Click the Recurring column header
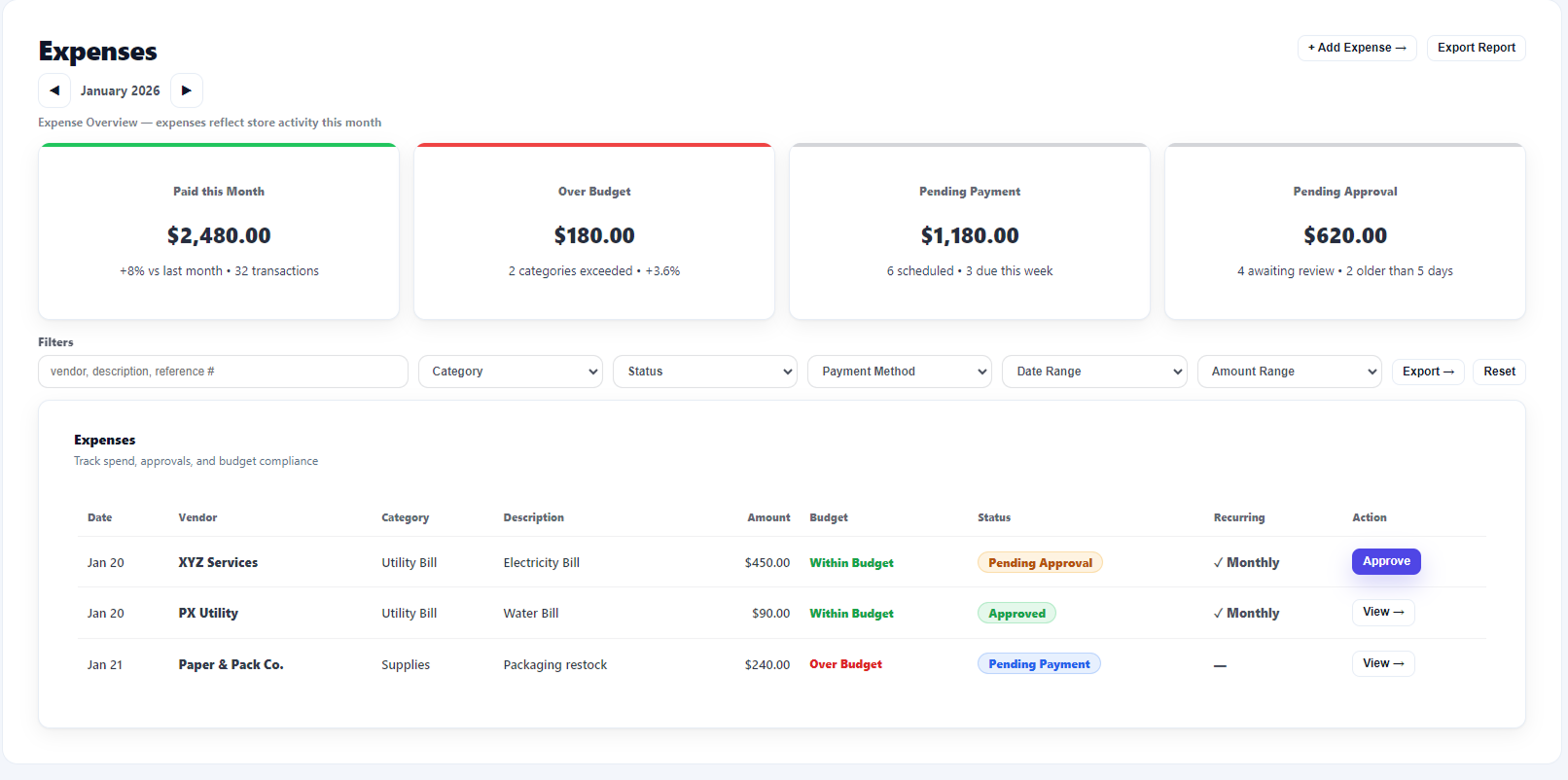 click(1239, 517)
